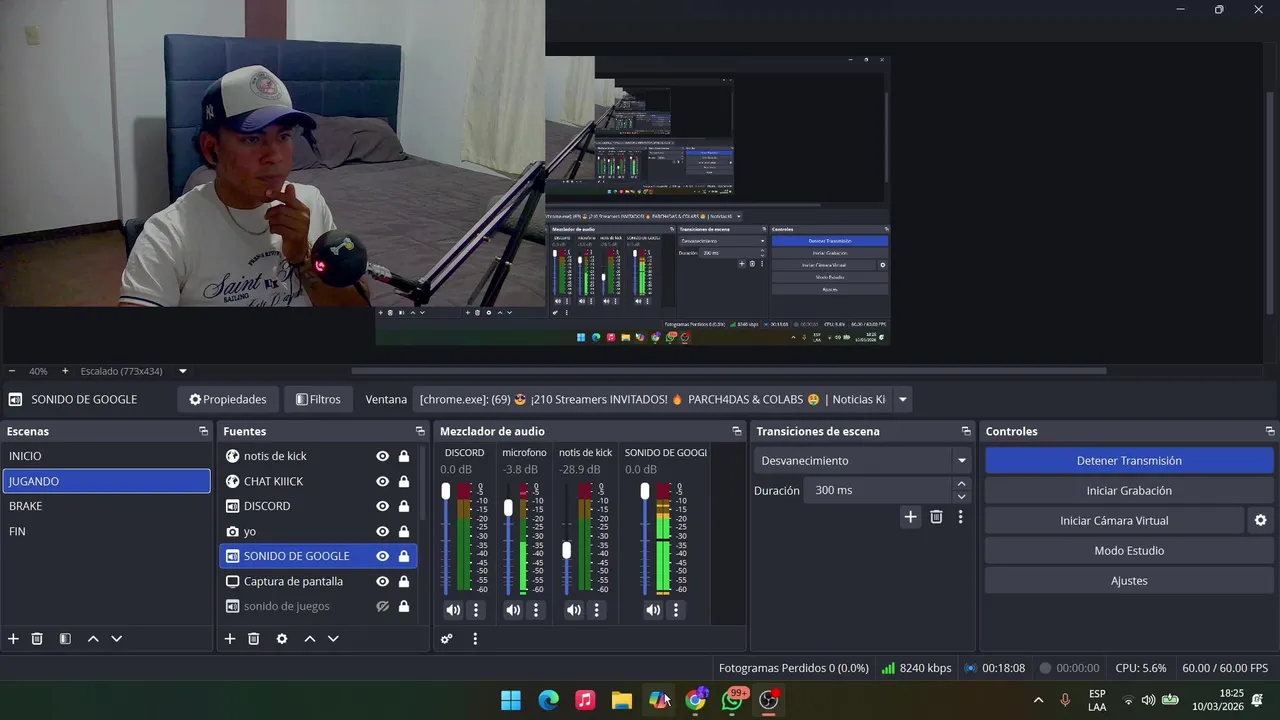Screen dimensions: 1280x720
Task: Select the FIN scene
Action: (x=107, y=531)
